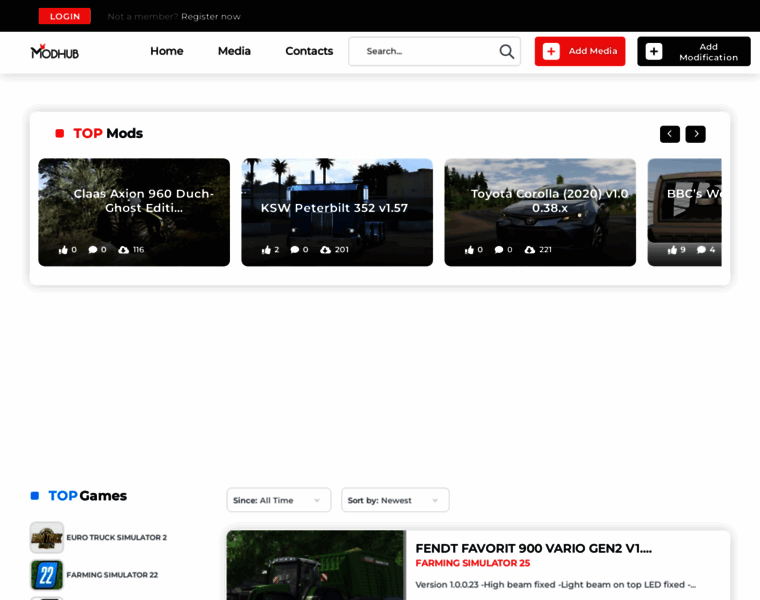Click the Add Media button
Viewport: 760px width, 600px height.
coord(580,51)
